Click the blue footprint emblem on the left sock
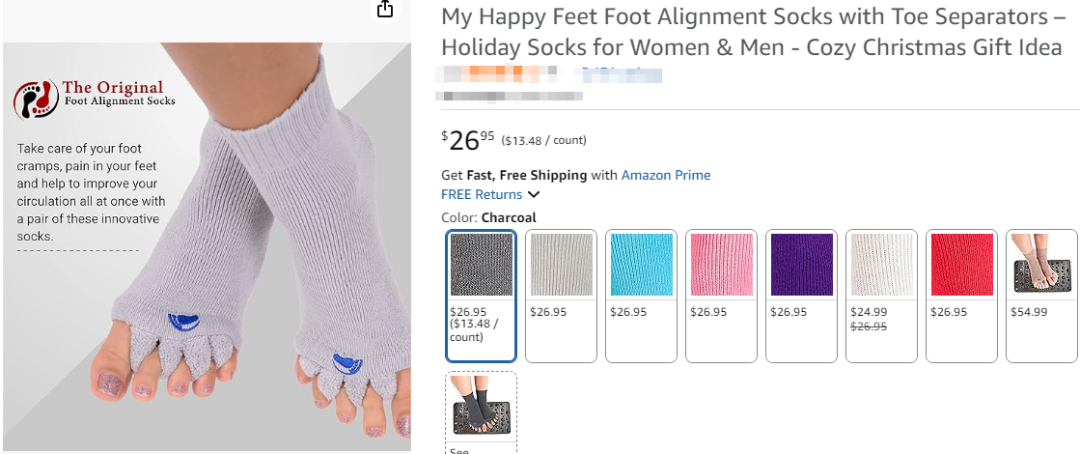The height and width of the screenshot is (454, 1080). 183,321
